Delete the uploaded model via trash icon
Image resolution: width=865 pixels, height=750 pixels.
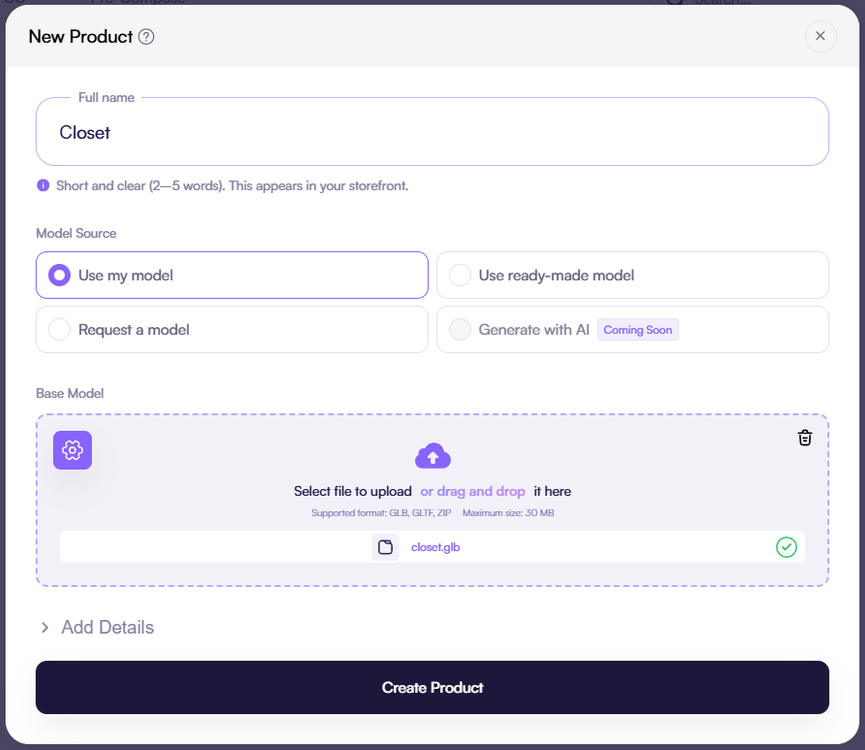click(x=805, y=437)
